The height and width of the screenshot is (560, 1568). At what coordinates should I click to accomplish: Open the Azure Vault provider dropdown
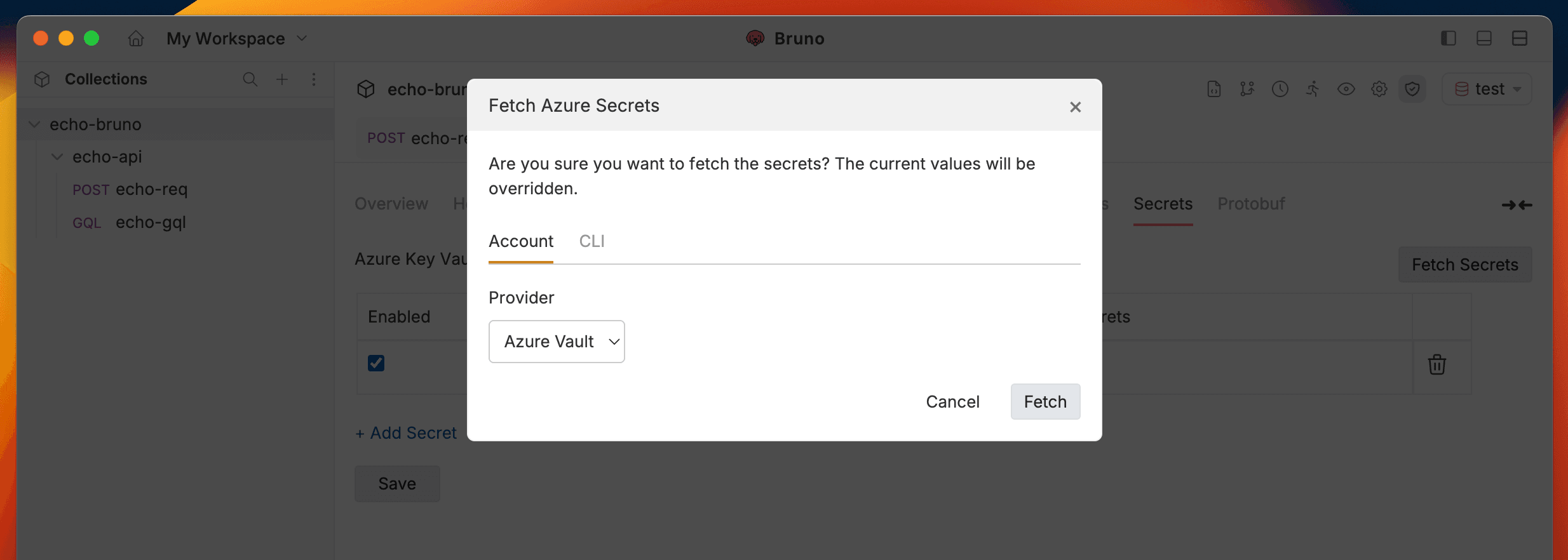point(556,341)
